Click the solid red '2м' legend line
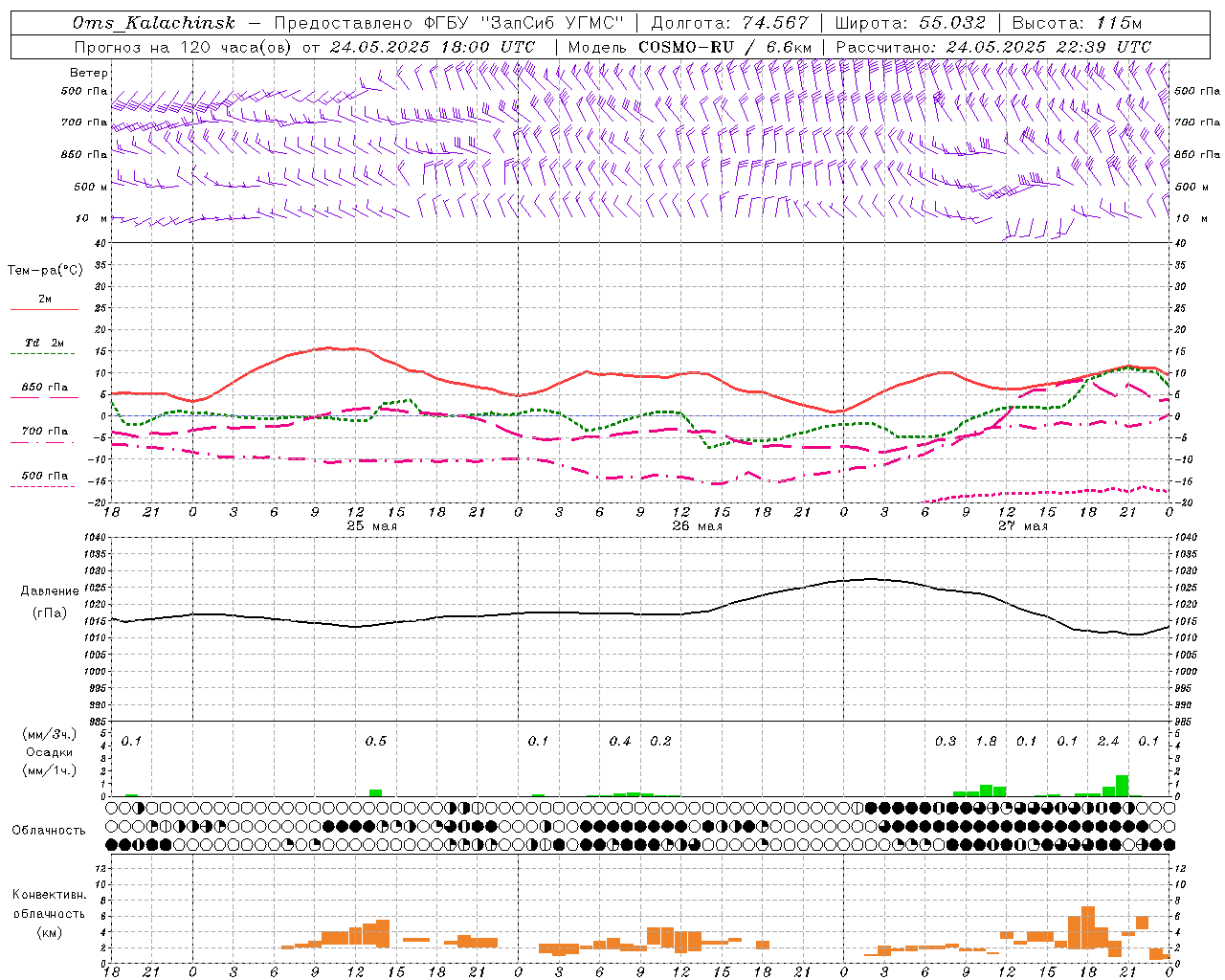1225x980 pixels. (x=44, y=310)
